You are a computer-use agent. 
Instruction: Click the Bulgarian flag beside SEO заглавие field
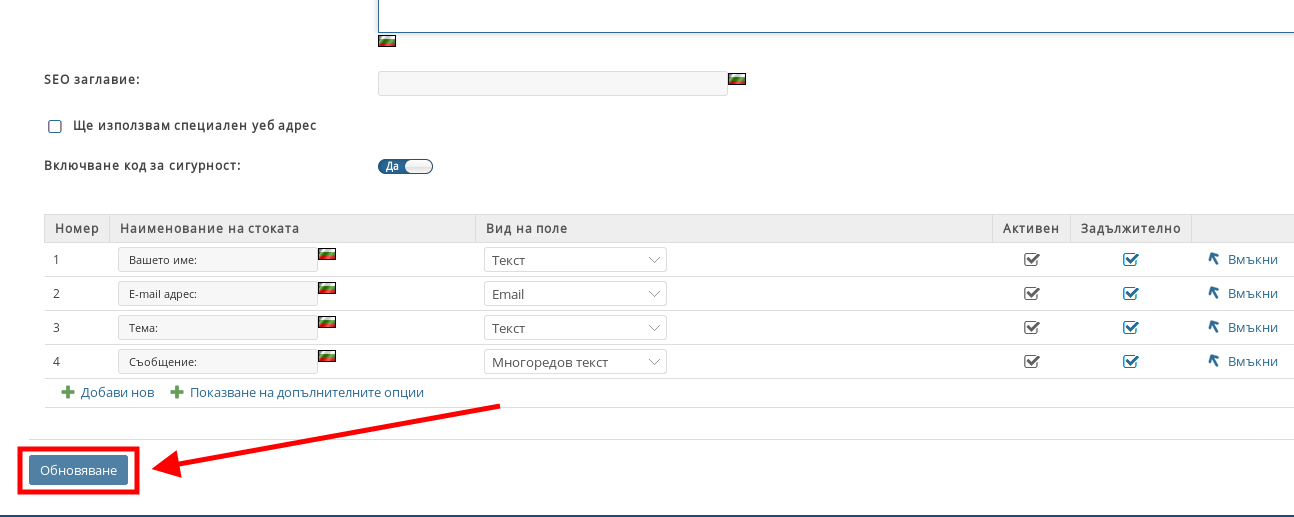click(737, 79)
